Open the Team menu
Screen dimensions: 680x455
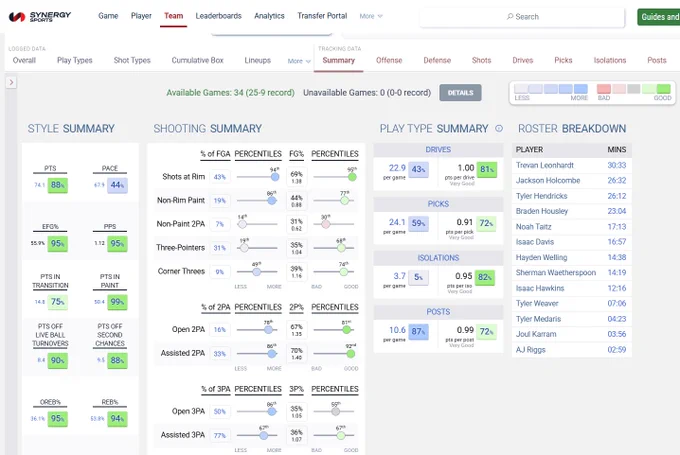point(173,16)
